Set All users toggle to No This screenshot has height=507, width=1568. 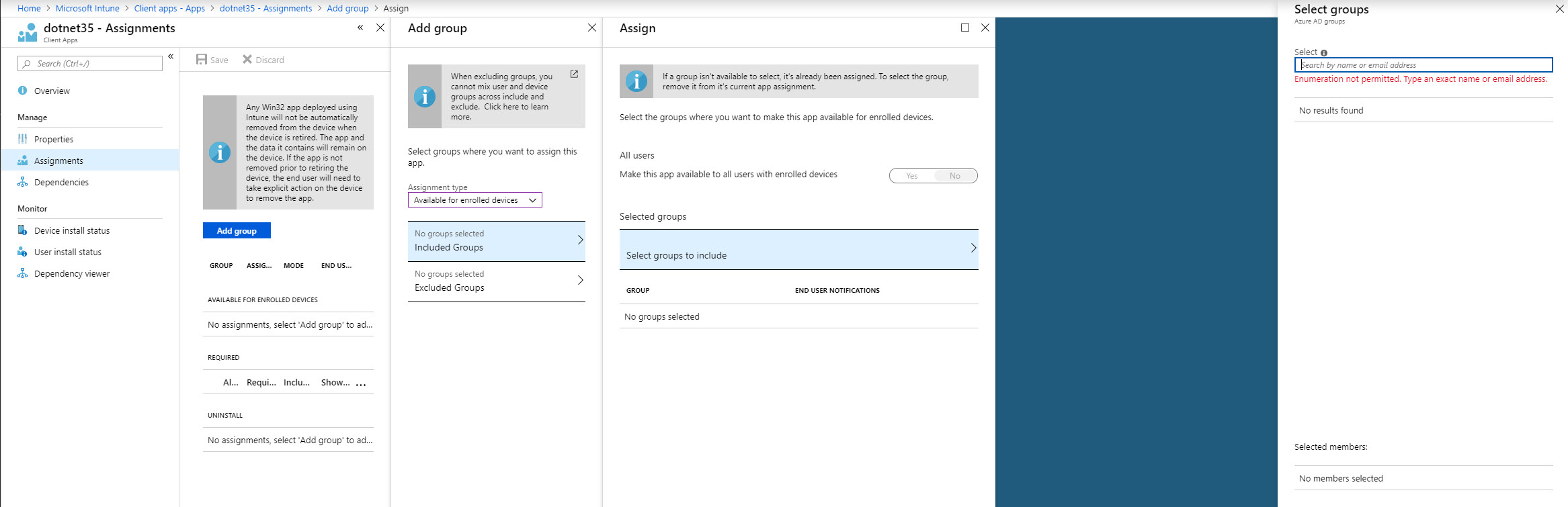point(955,176)
